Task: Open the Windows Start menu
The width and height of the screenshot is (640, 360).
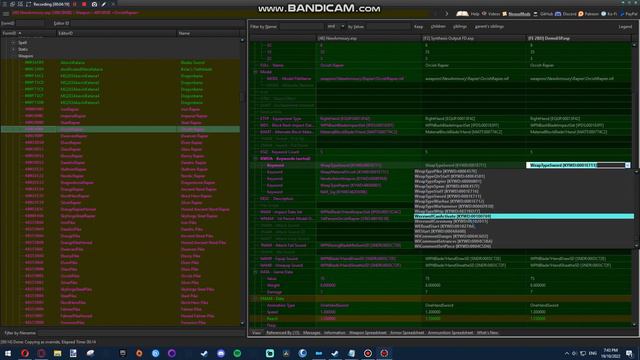Action: point(8,353)
